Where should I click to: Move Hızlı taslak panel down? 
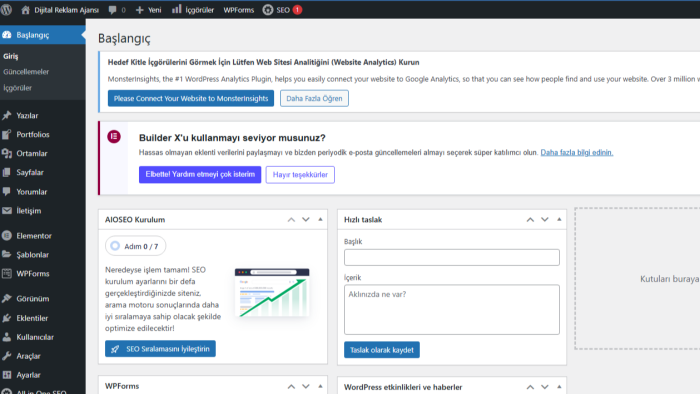[x=545, y=220]
